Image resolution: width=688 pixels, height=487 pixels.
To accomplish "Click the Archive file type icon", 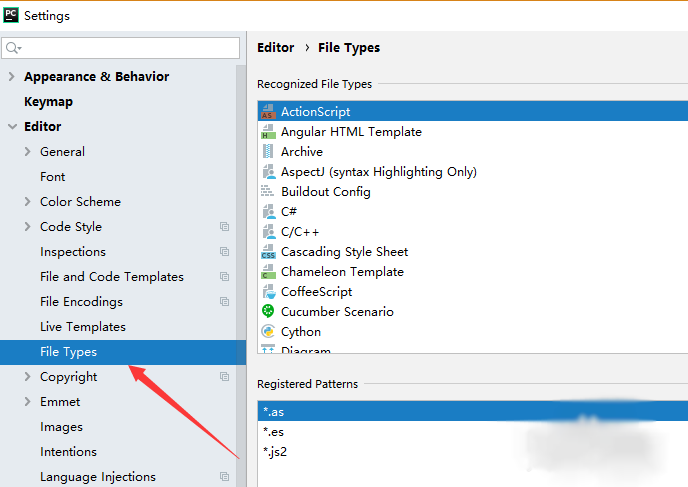I will coord(268,152).
